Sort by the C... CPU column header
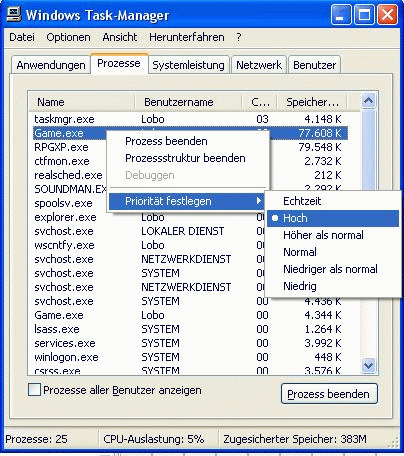 coord(260,102)
